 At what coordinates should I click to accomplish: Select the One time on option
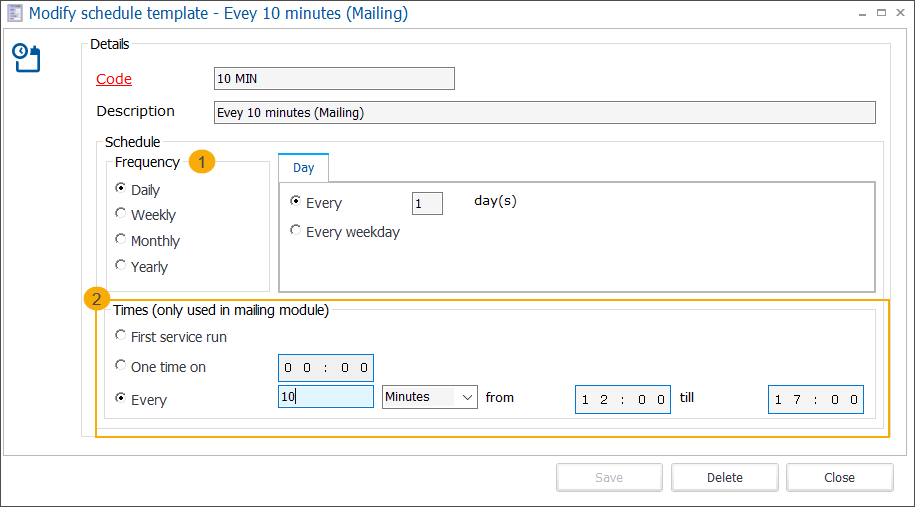pyautogui.click(x=120, y=365)
